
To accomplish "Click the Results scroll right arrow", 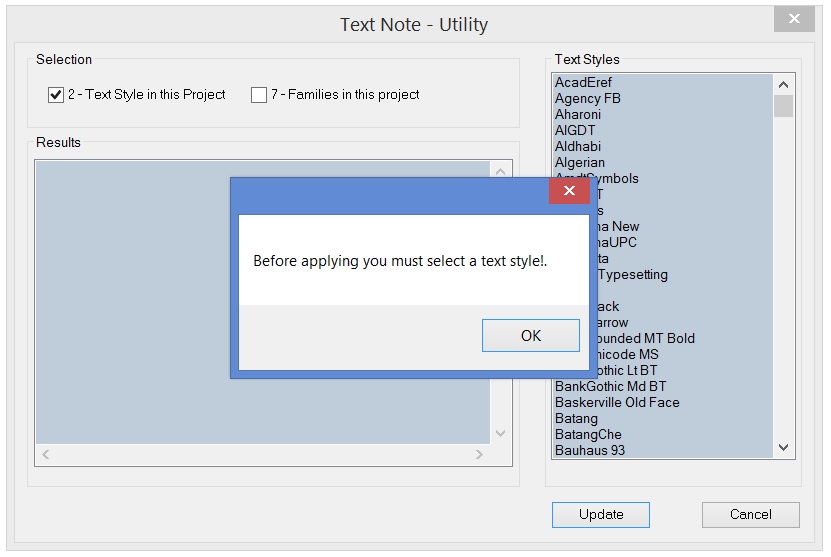I will click(479, 455).
